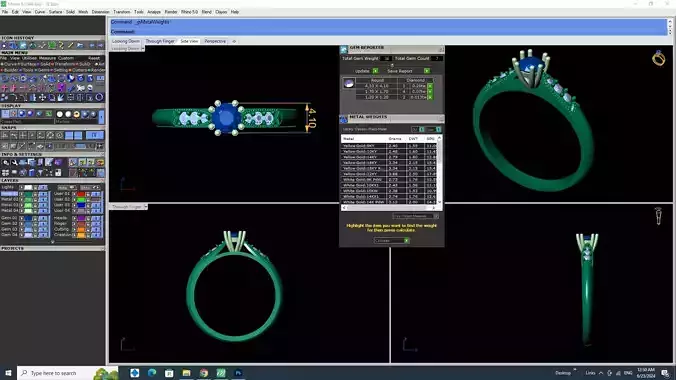Click the Calculate button in Metal Weights
The height and width of the screenshot is (380, 676).
[x=391, y=241]
